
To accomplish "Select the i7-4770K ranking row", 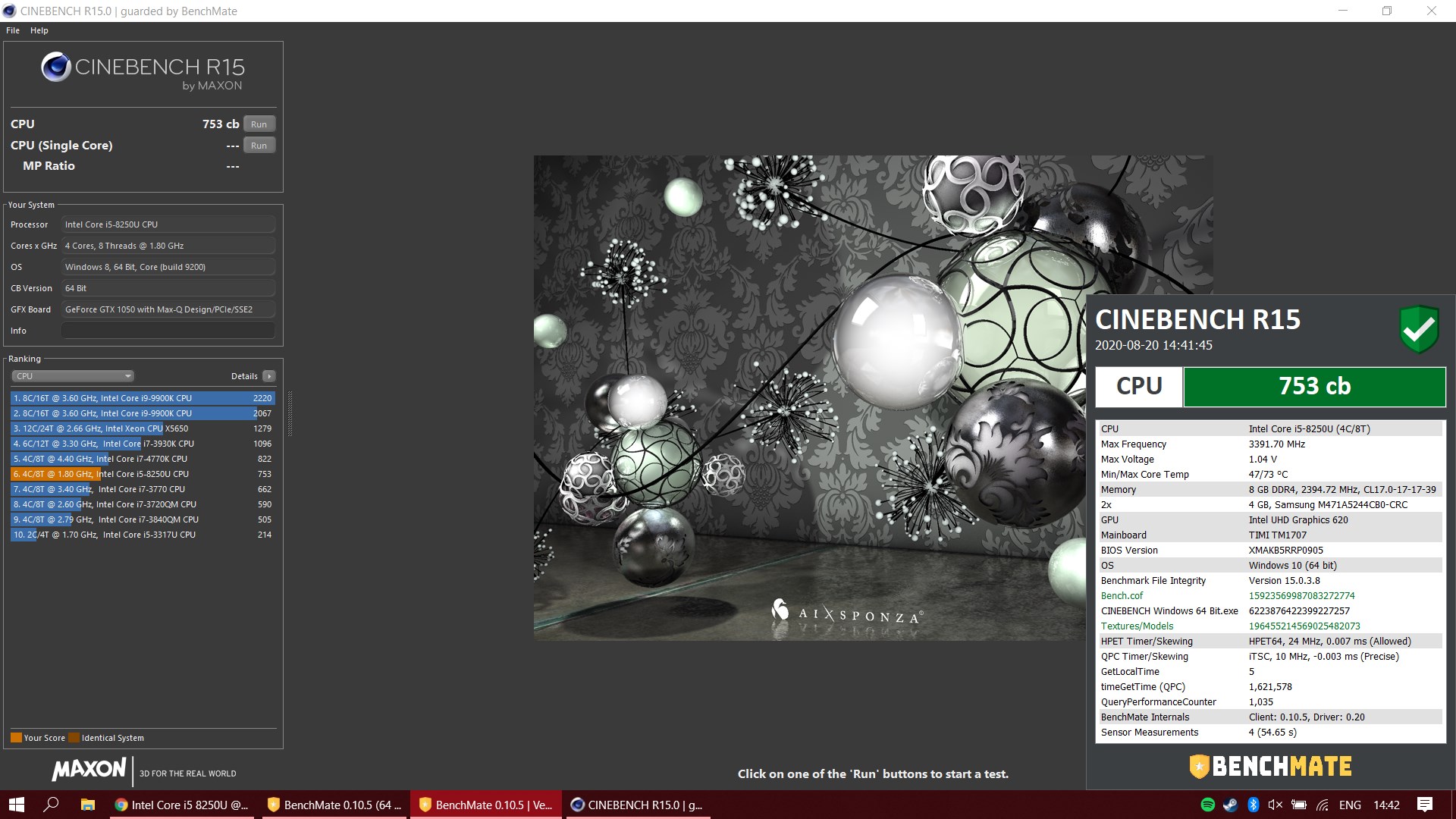I will [x=143, y=459].
